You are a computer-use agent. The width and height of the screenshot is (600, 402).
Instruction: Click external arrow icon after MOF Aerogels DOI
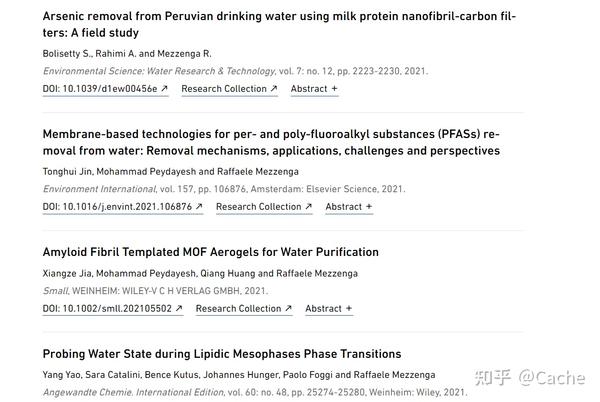179,309
